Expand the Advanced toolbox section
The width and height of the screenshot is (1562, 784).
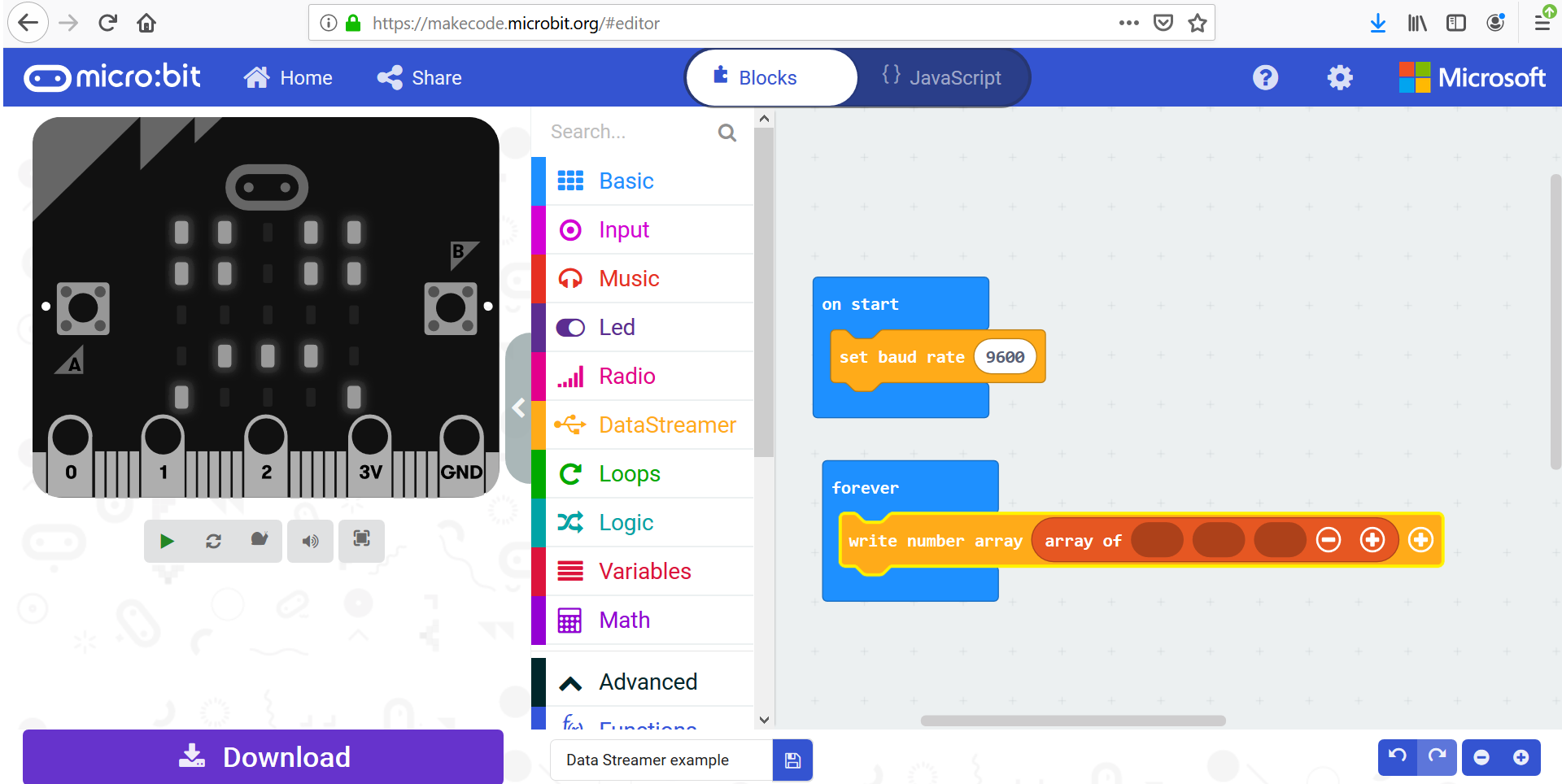coord(648,682)
